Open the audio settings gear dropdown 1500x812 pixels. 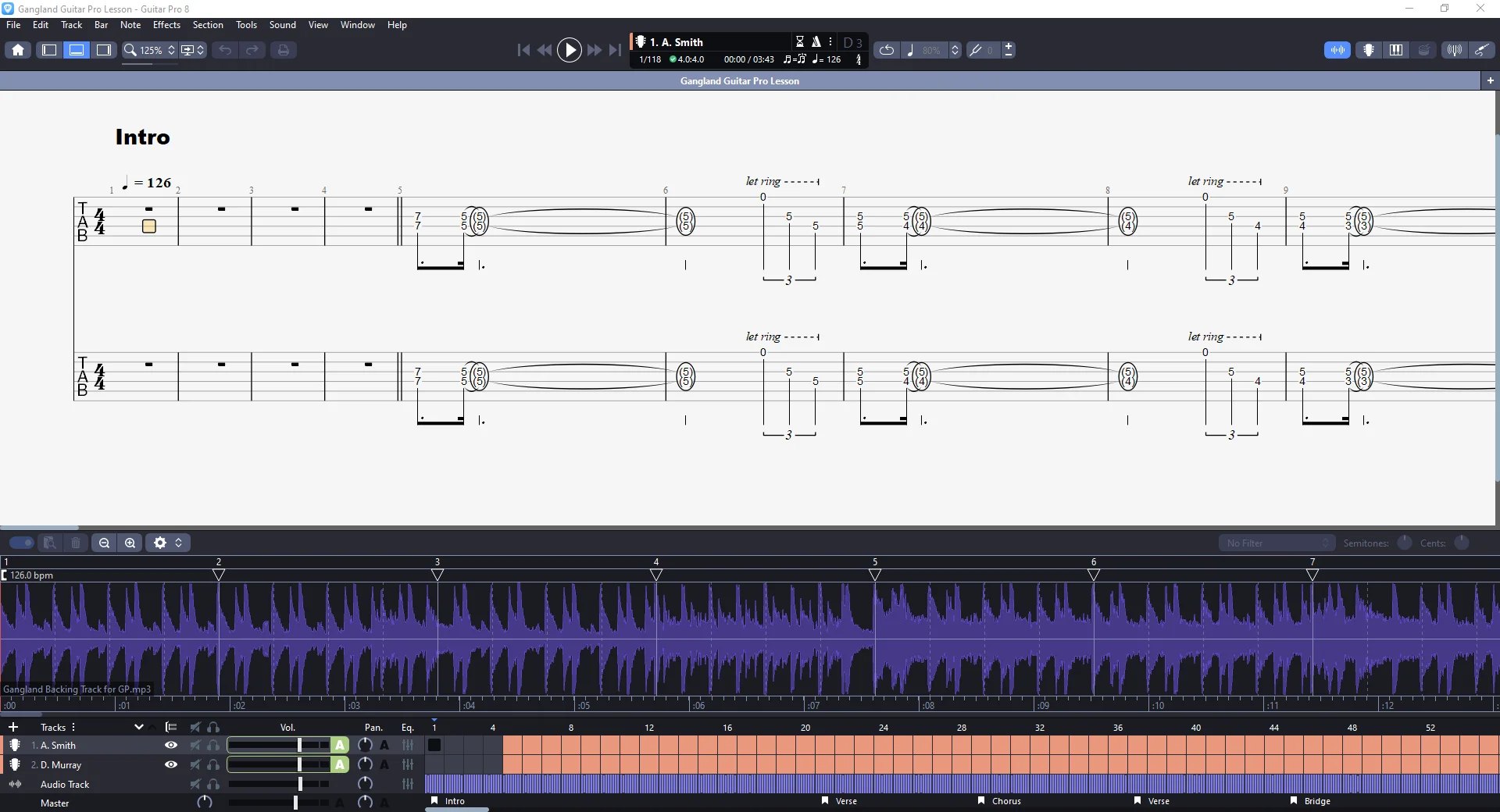tap(168, 543)
